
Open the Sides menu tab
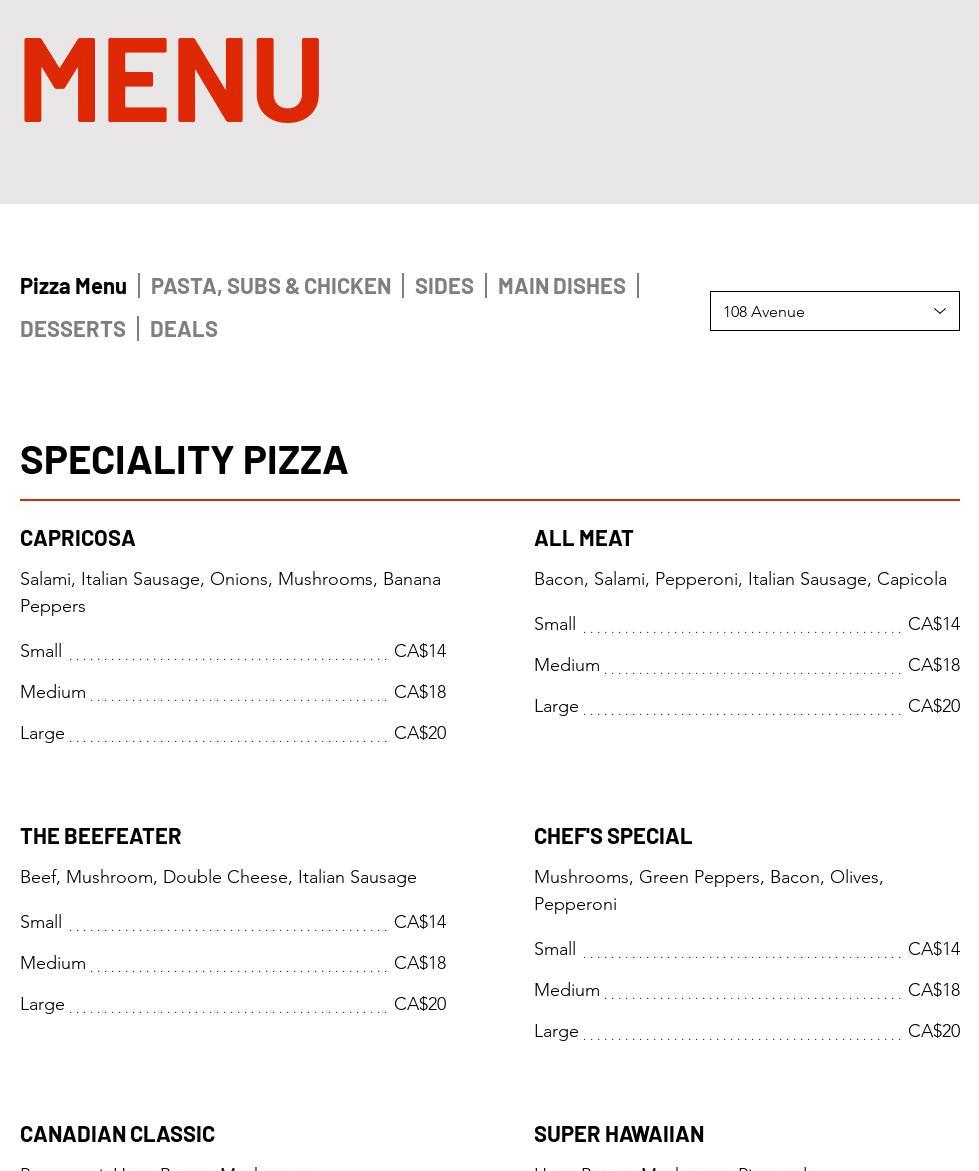(x=444, y=286)
